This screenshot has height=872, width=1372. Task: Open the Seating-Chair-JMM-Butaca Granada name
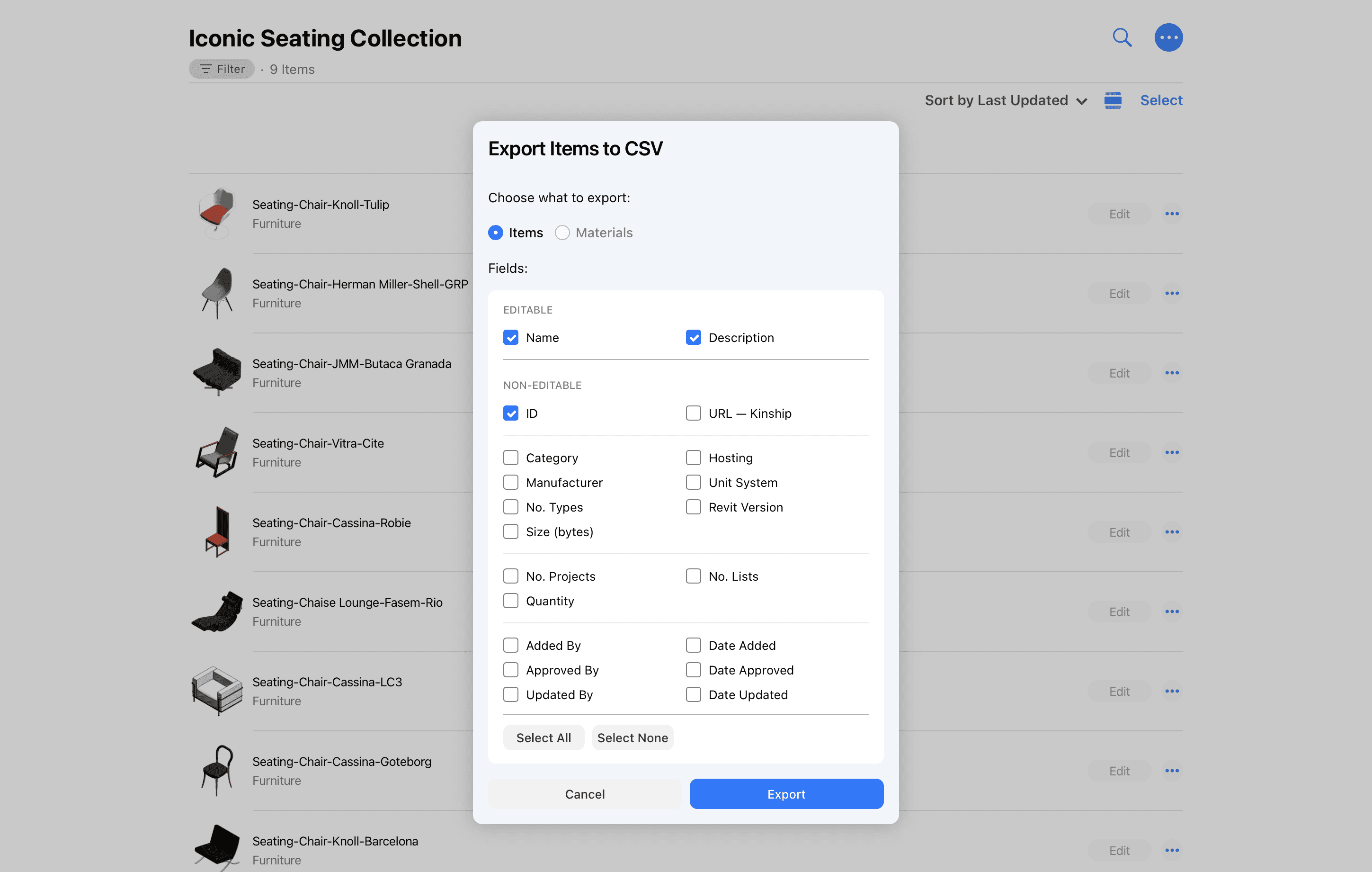click(x=352, y=364)
